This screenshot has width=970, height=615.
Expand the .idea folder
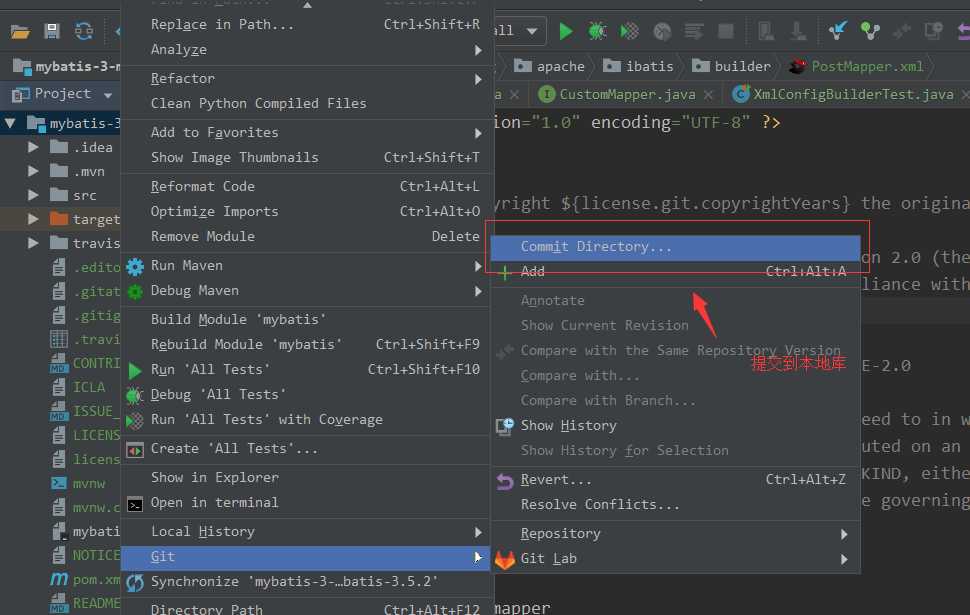pyautogui.click(x=33, y=147)
